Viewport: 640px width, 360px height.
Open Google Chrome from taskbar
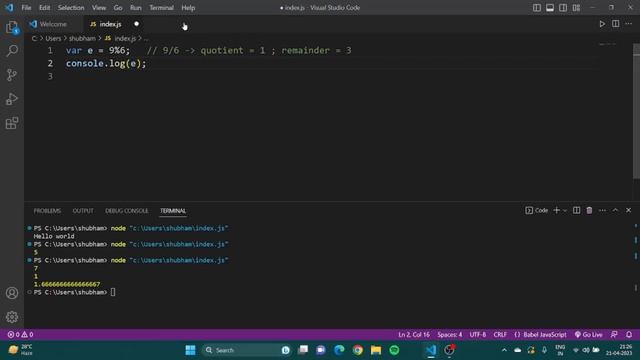pos(358,350)
